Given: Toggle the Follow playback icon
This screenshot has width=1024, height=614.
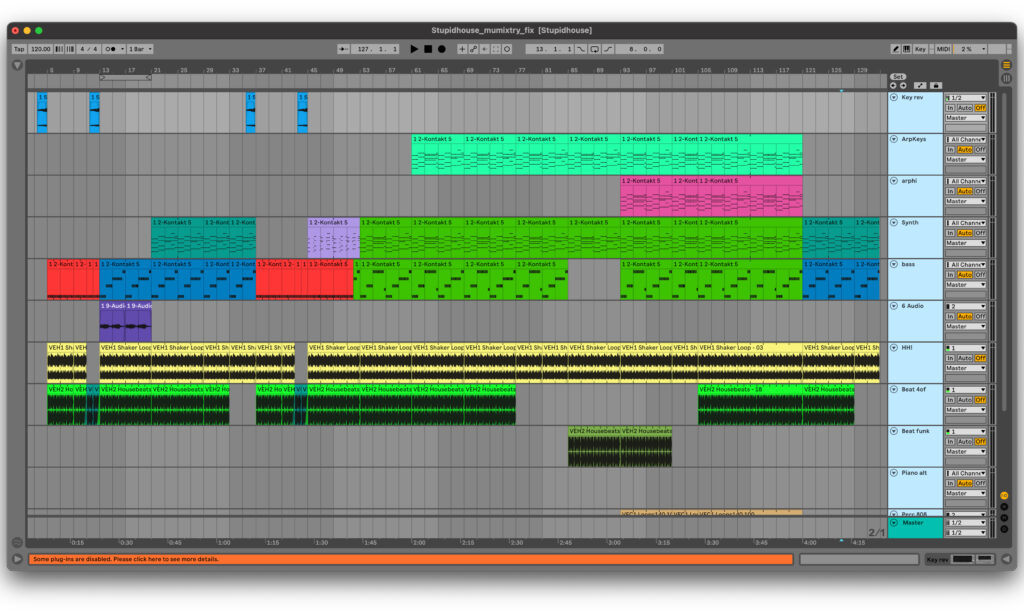Looking at the screenshot, I should (344, 49).
